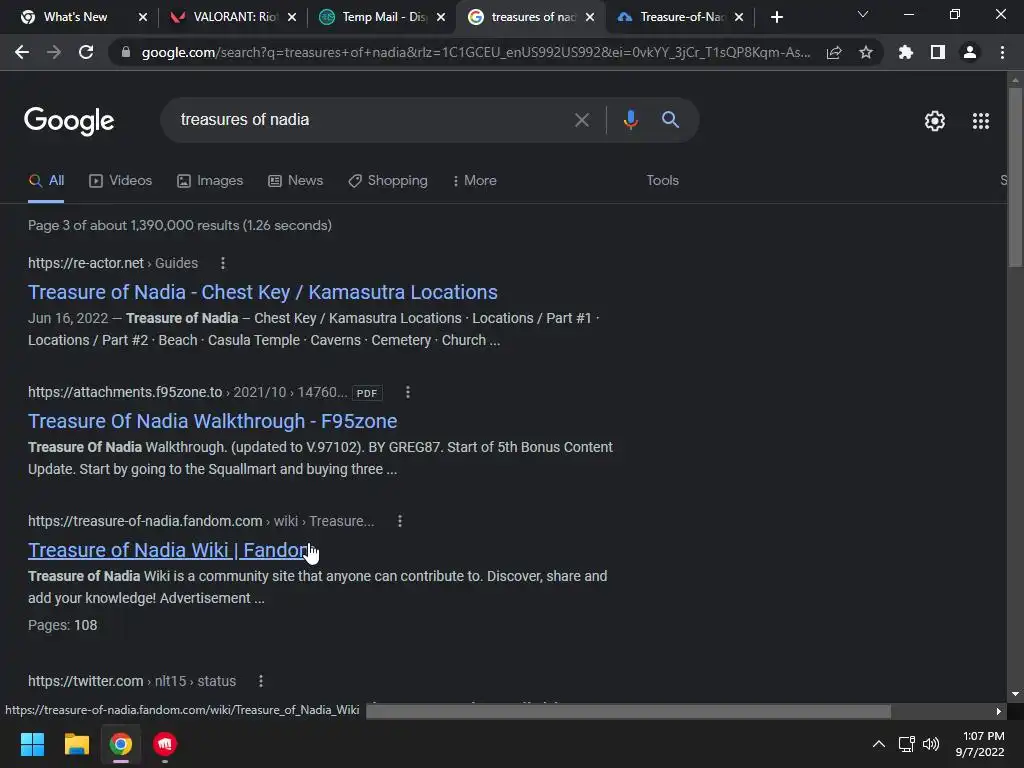Select the Images search filter
Image resolution: width=1024 pixels, height=768 pixels.
(x=210, y=181)
